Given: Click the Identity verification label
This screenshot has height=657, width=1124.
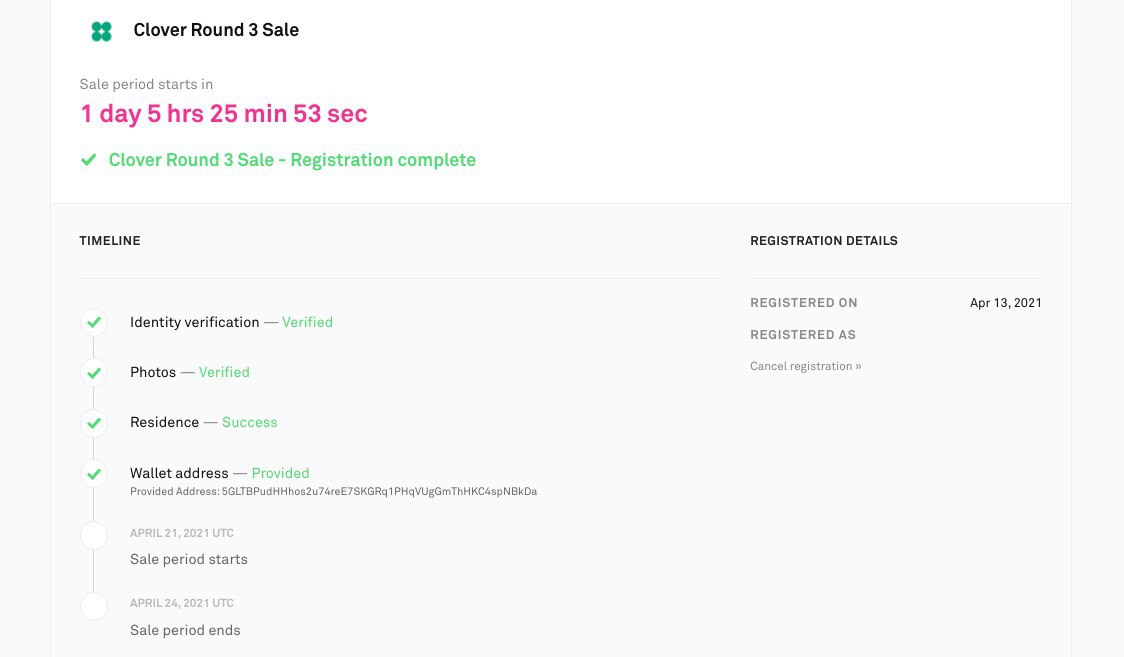Looking at the screenshot, I should coord(194,322).
